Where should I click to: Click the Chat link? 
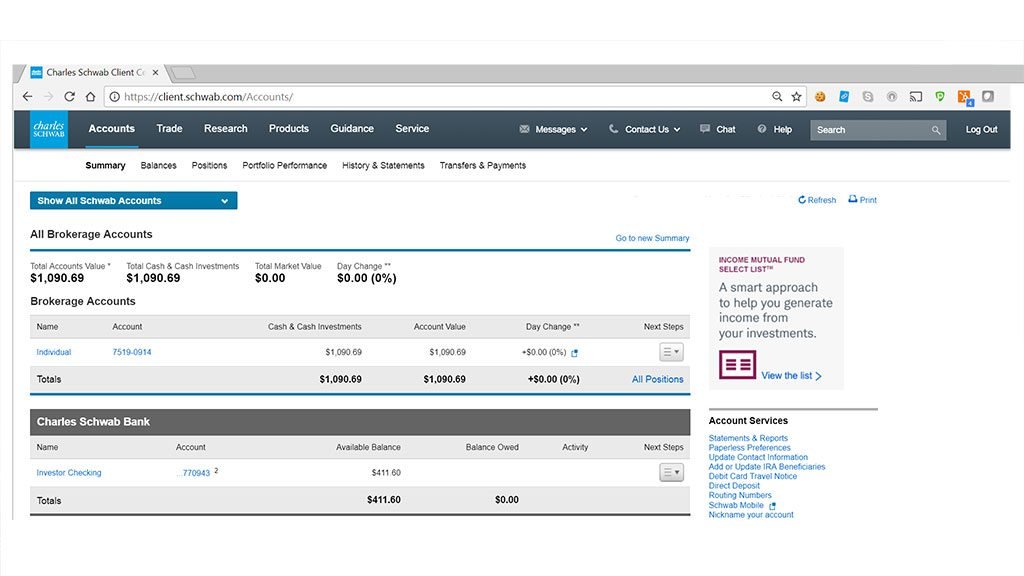(x=718, y=129)
